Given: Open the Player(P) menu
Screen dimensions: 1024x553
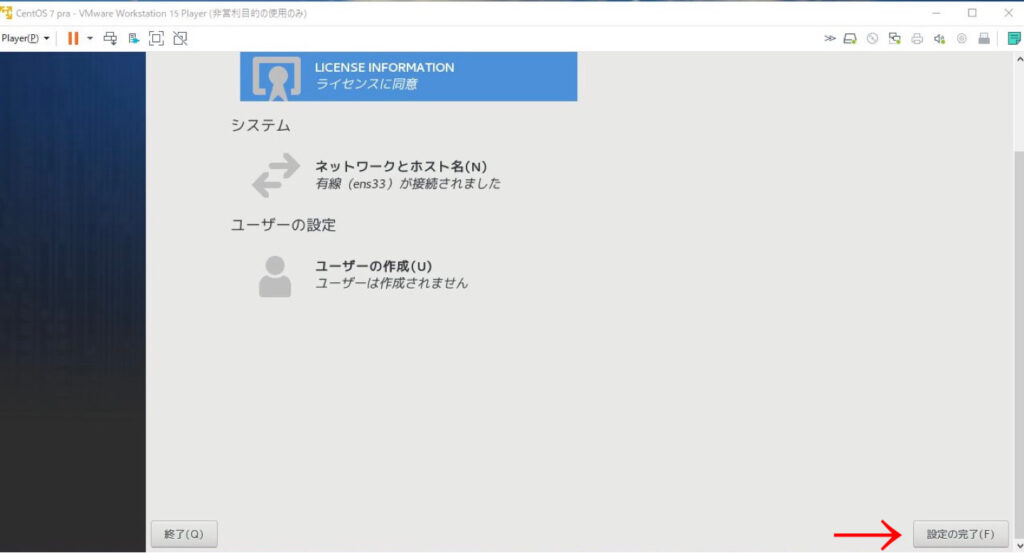Looking at the screenshot, I should 25,39.
